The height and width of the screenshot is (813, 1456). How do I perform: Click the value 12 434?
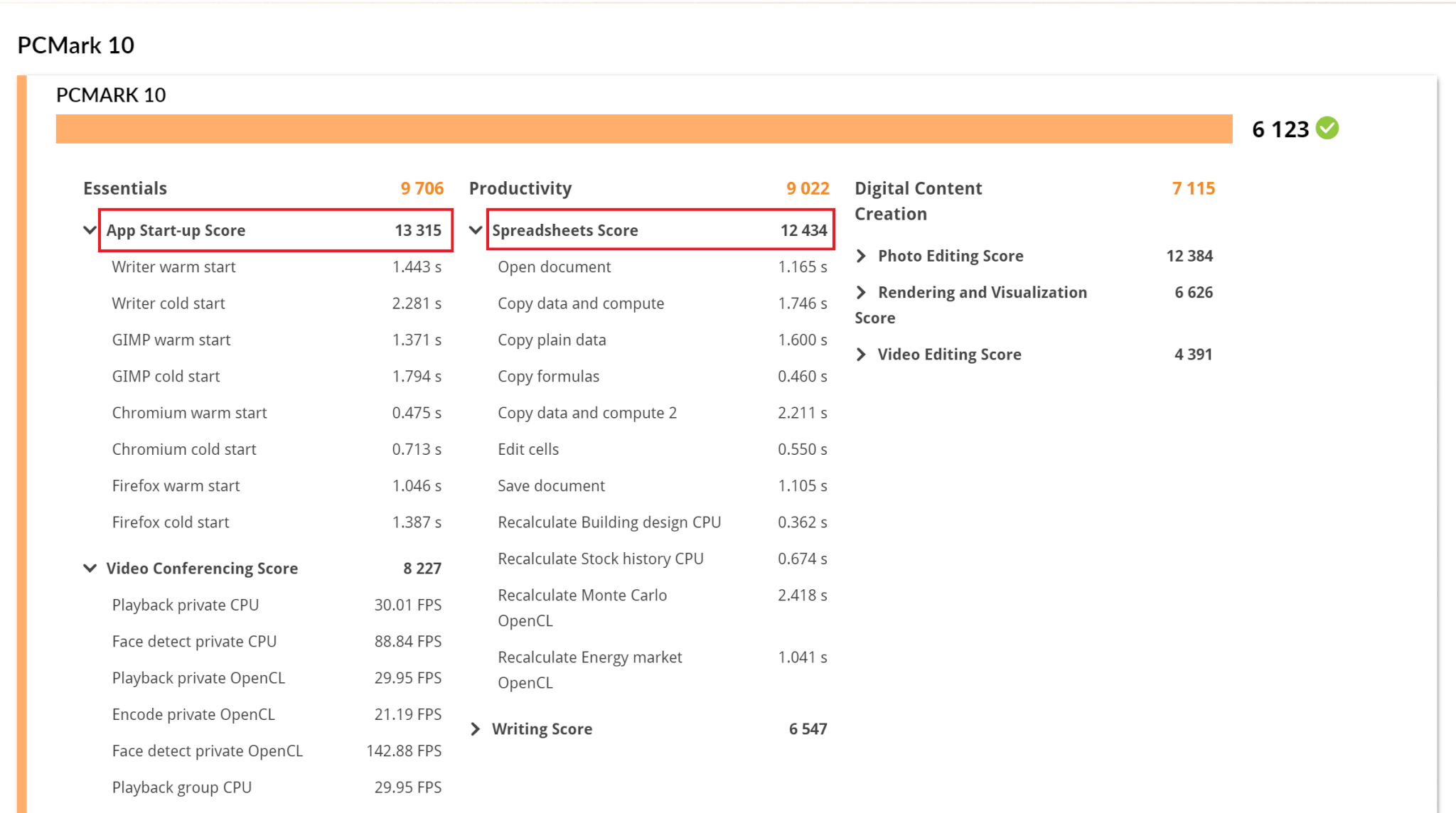point(804,230)
